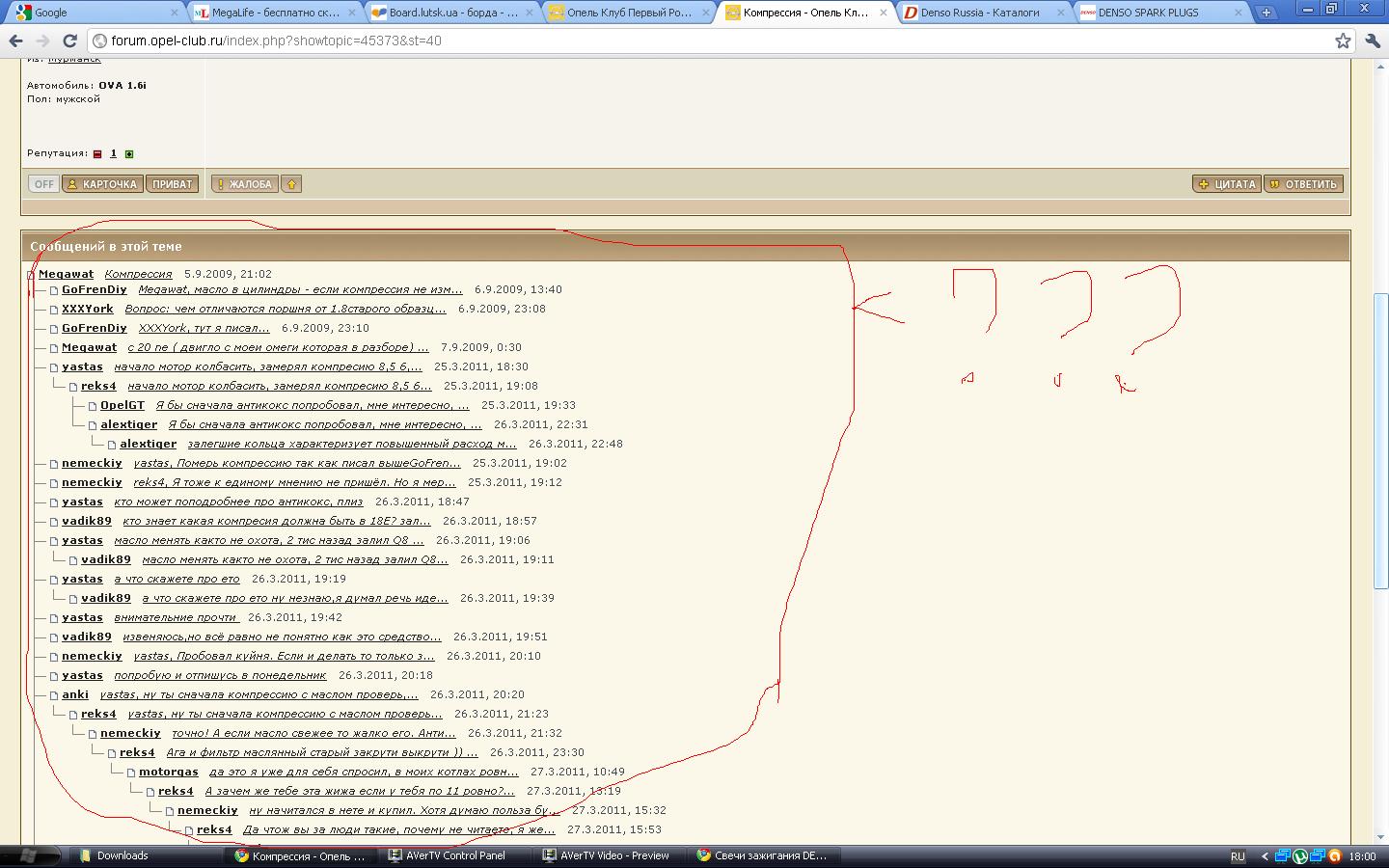Viewport: 1389px width, 868px height.
Task: Bookmark this page with the star icon
Action: tap(1343, 41)
